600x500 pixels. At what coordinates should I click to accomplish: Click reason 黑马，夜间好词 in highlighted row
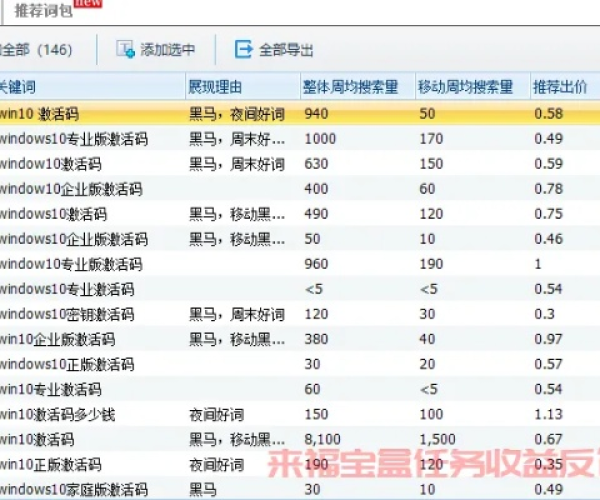[237, 114]
